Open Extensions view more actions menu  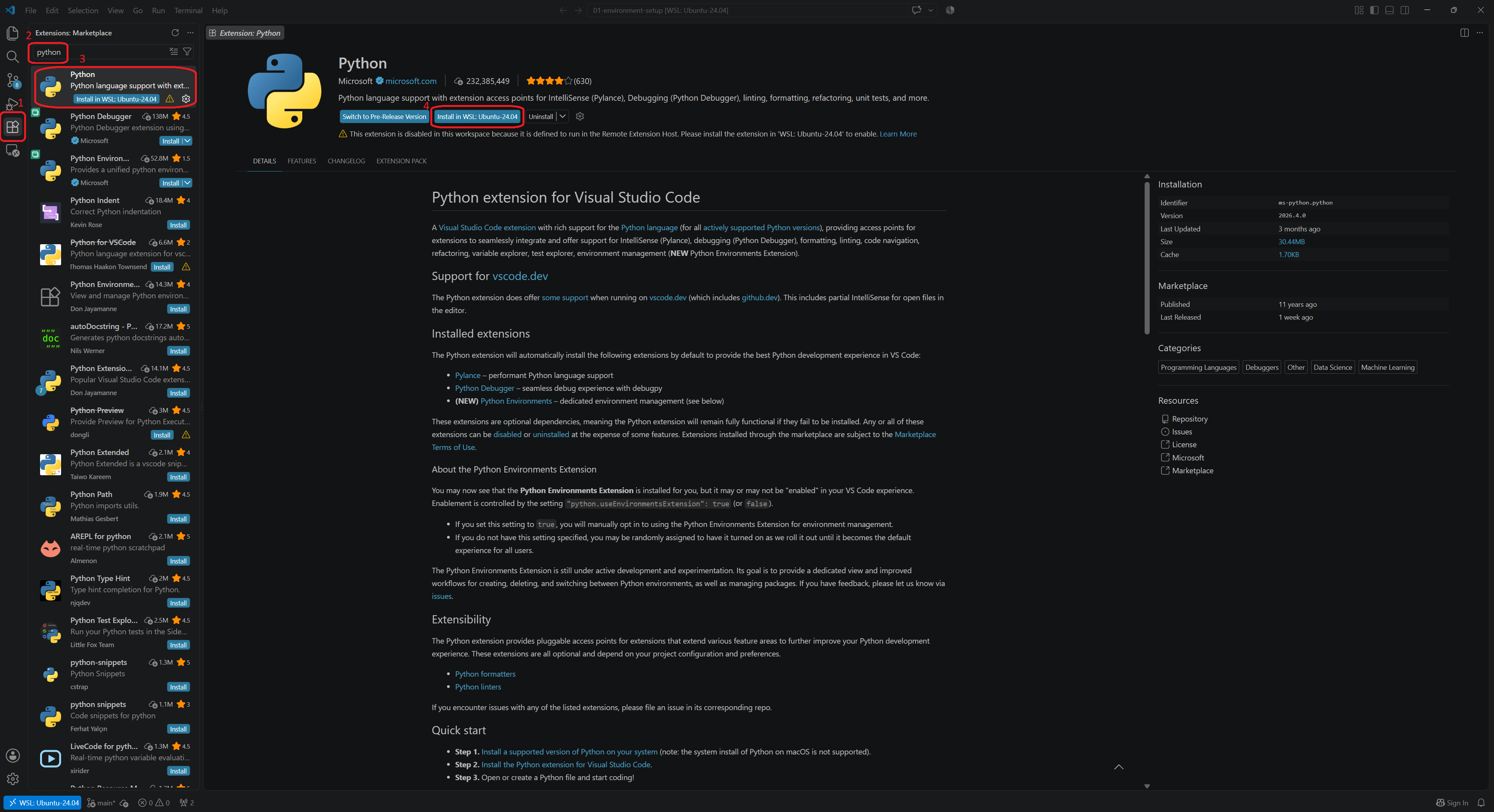190,32
